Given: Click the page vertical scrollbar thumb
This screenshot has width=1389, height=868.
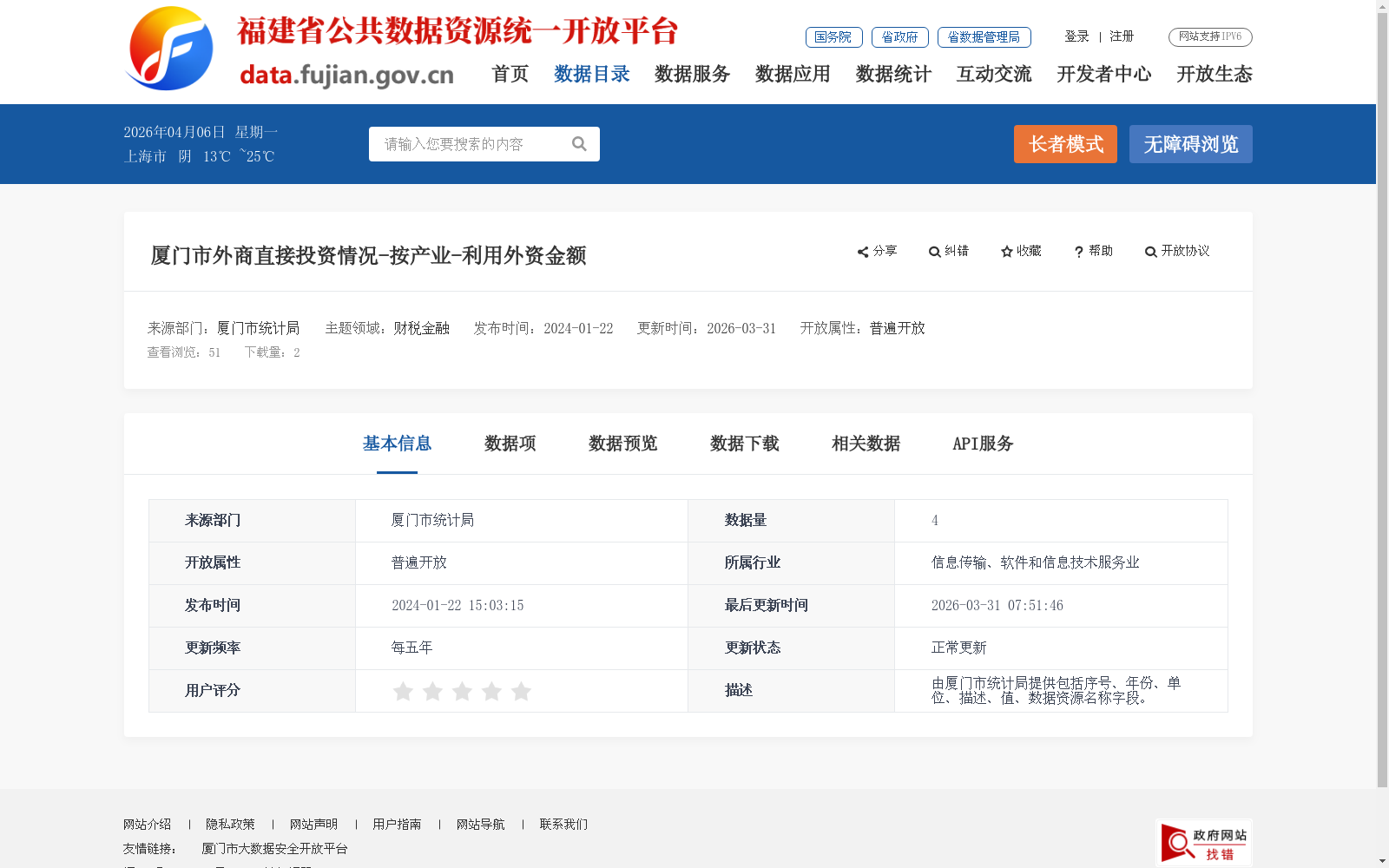Looking at the screenshot, I should (x=1382, y=399).
